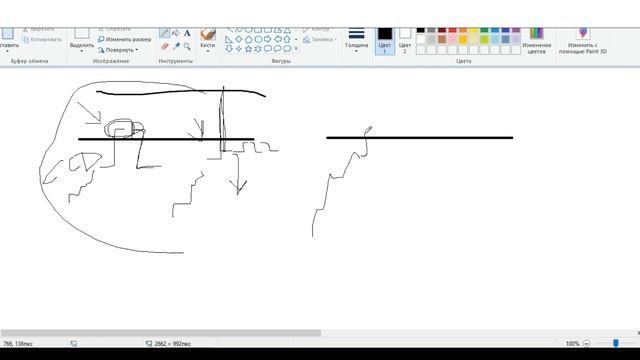Click the Инструменты group label
Screen dimensions: 640x360
point(176,61)
